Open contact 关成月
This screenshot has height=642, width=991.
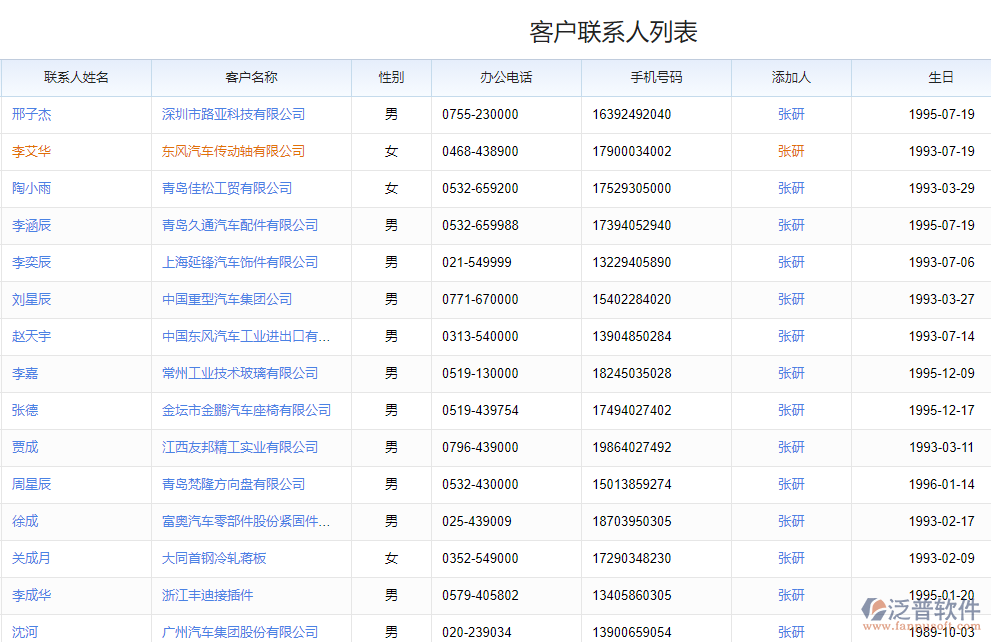coord(31,559)
